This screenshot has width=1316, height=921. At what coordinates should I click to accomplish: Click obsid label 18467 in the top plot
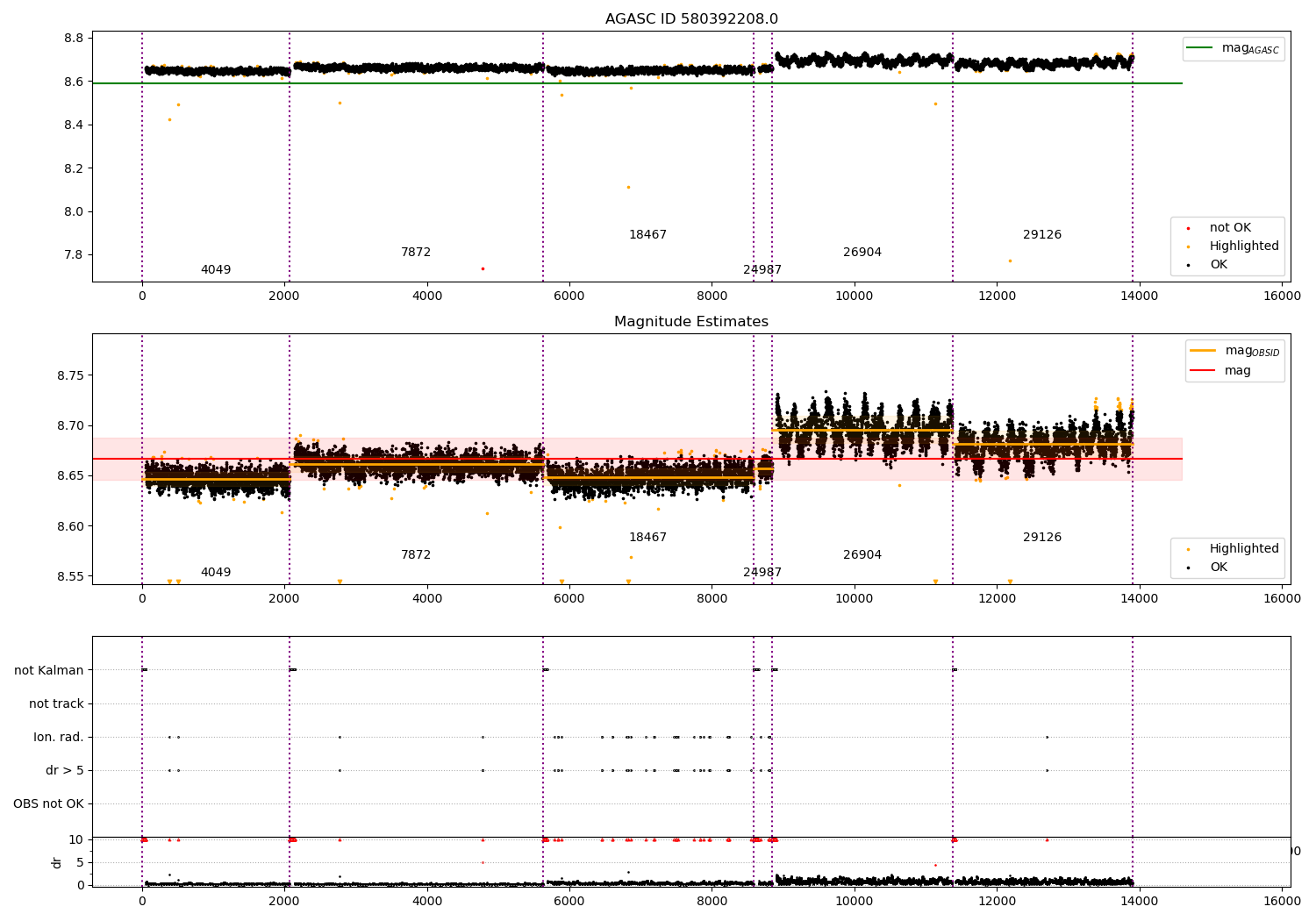coord(647,235)
